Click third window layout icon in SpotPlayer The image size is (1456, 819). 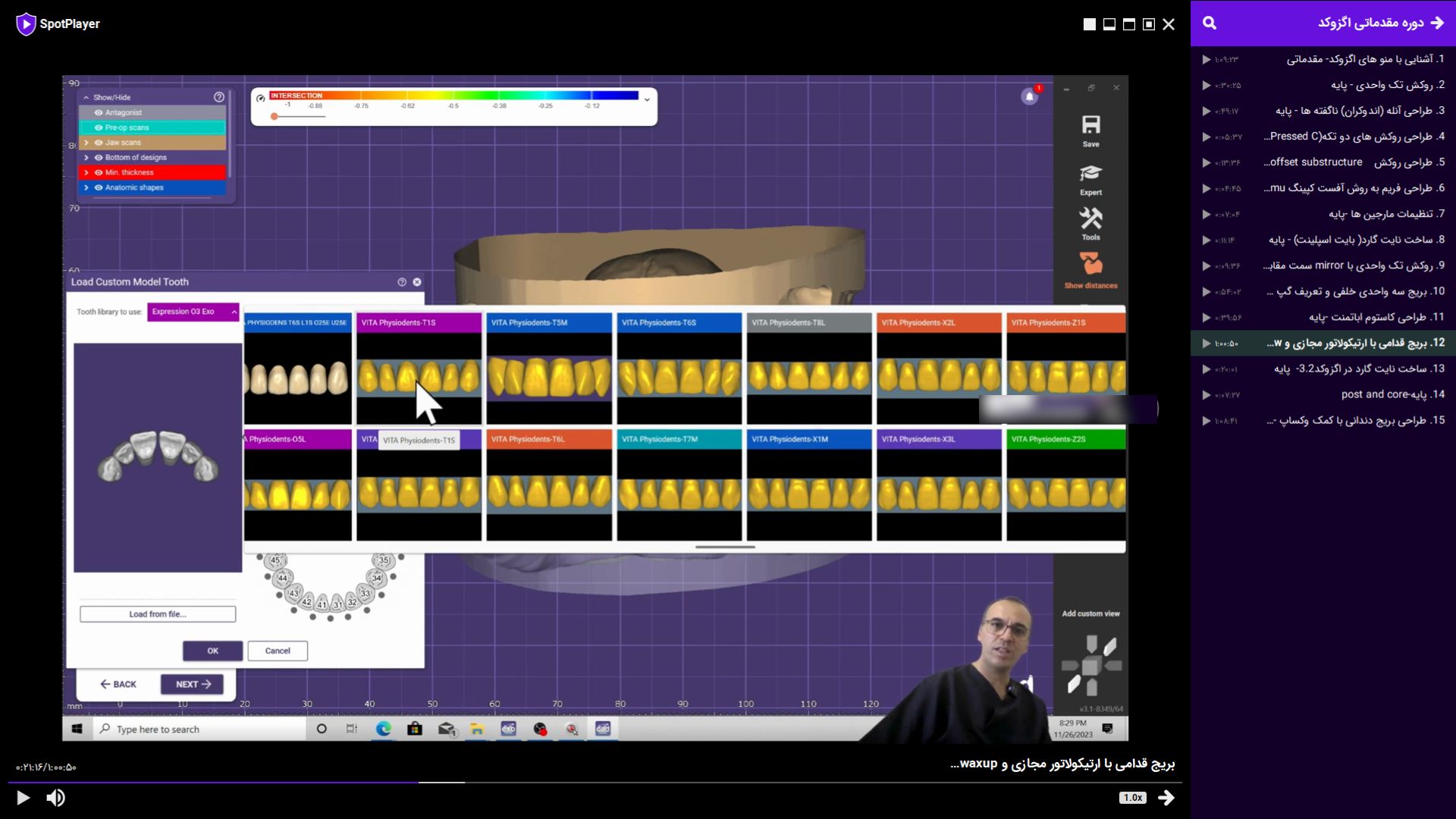click(1129, 24)
